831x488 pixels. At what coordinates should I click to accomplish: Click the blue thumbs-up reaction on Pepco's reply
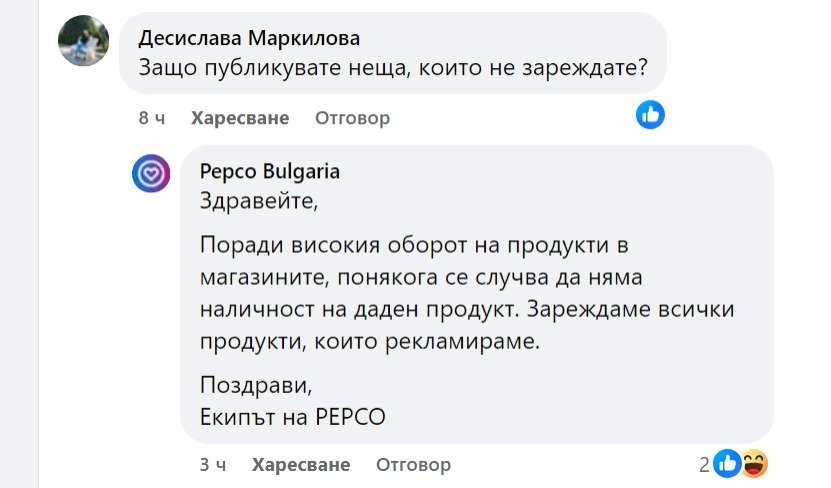[x=727, y=463]
